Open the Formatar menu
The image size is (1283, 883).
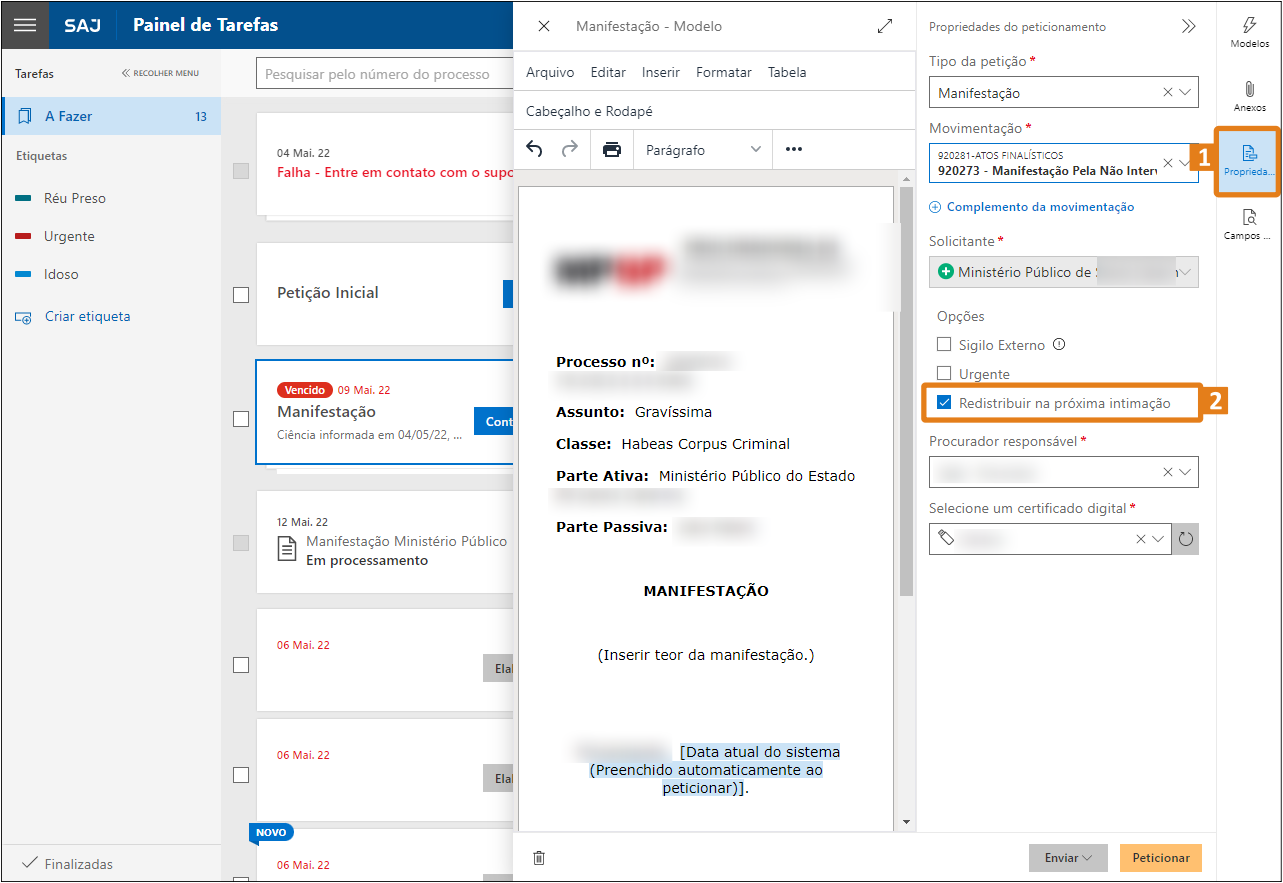724,72
